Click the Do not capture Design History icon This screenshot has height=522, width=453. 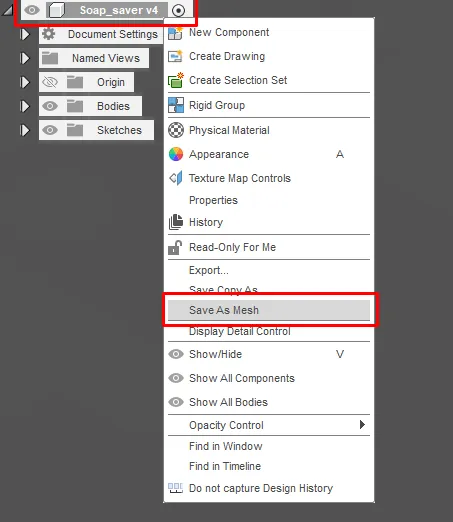tap(175, 488)
